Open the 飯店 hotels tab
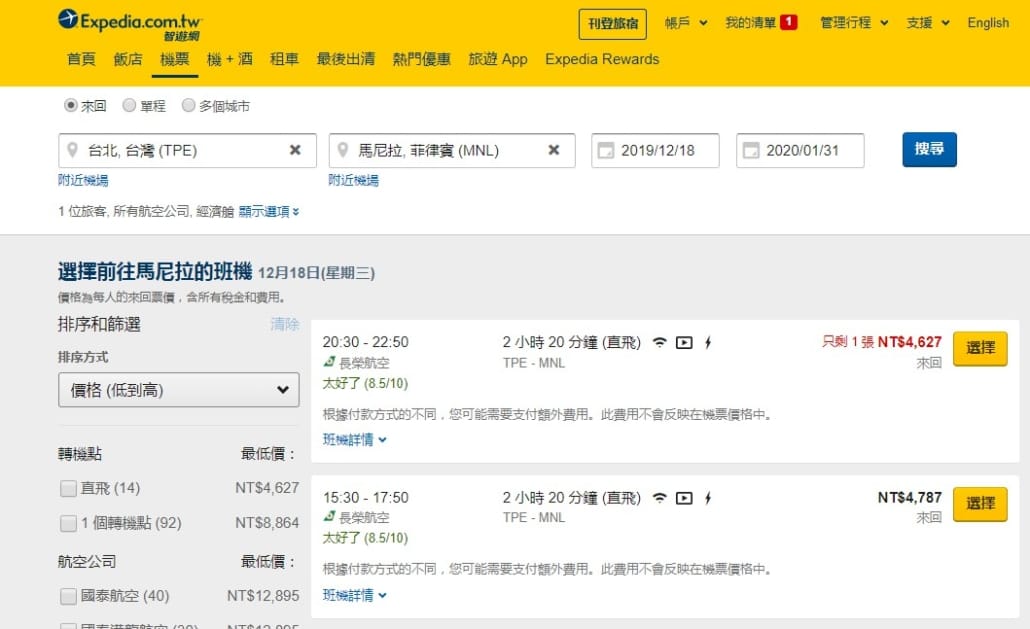The height and width of the screenshot is (629, 1030). coord(128,59)
